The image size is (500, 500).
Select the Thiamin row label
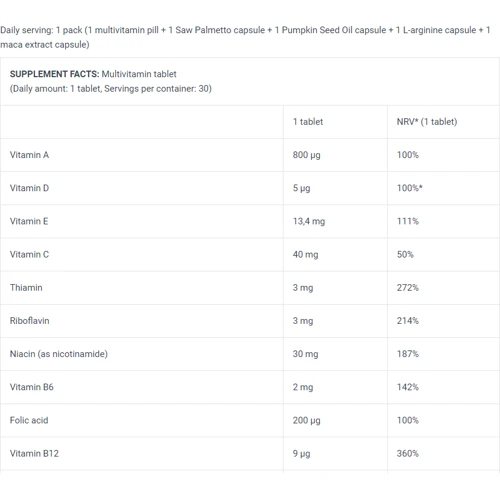(26, 288)
